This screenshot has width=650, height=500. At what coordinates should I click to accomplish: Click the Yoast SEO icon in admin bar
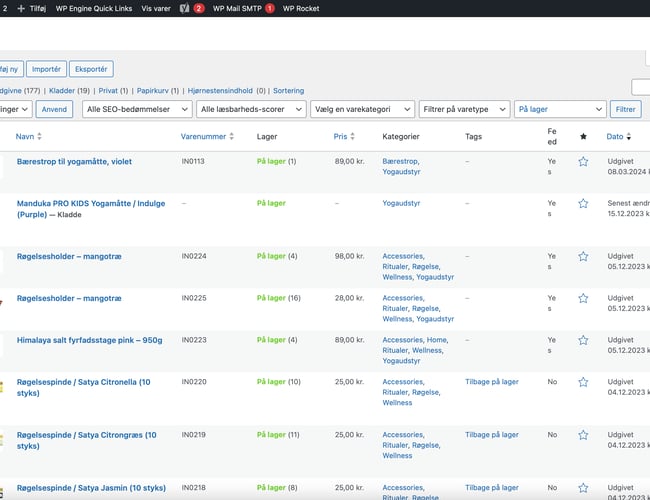[185, 8]
